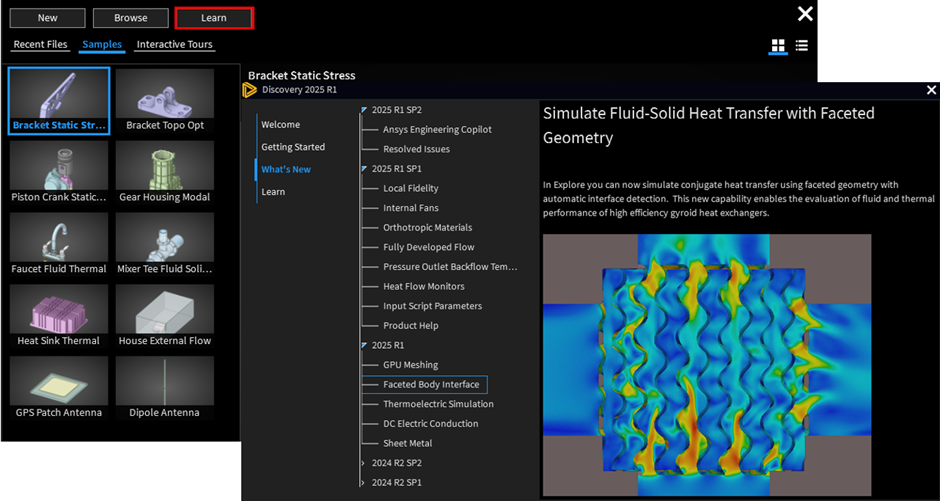The height and width of the screenshot is (501, 940).
Task: Click the Browse button
Action: (131, 18)
